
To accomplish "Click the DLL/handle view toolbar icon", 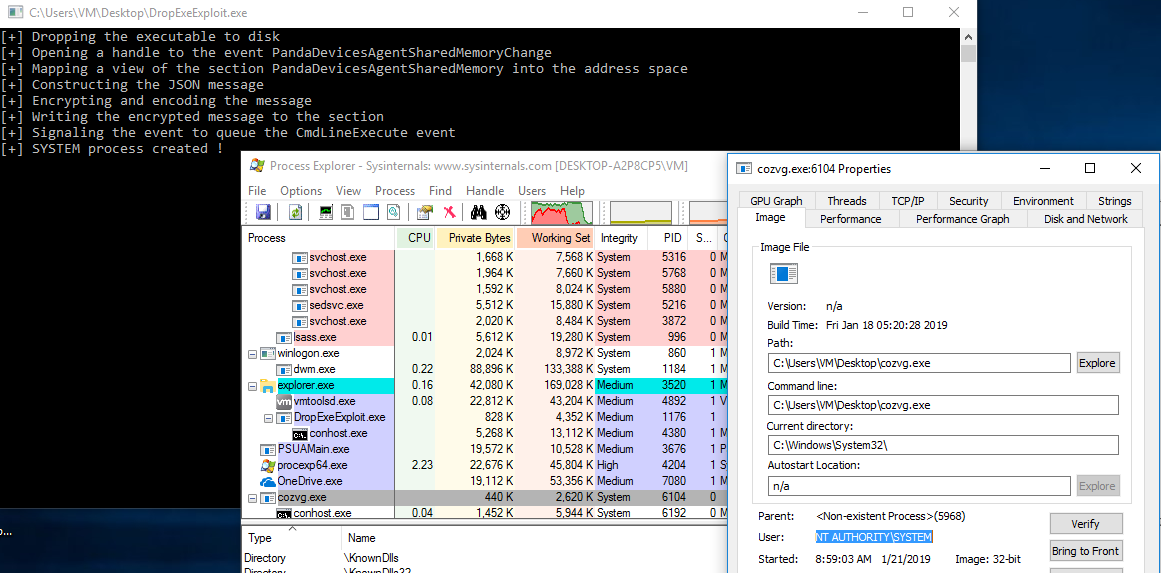I will [394, 212].
